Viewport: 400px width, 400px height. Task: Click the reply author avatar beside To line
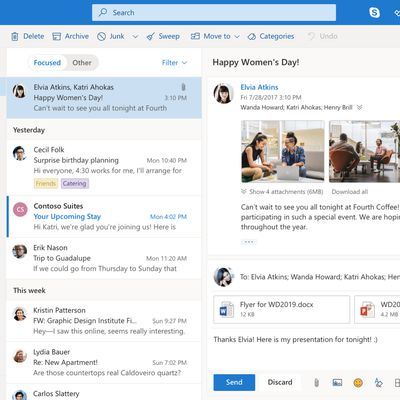(x=223, y=277)
